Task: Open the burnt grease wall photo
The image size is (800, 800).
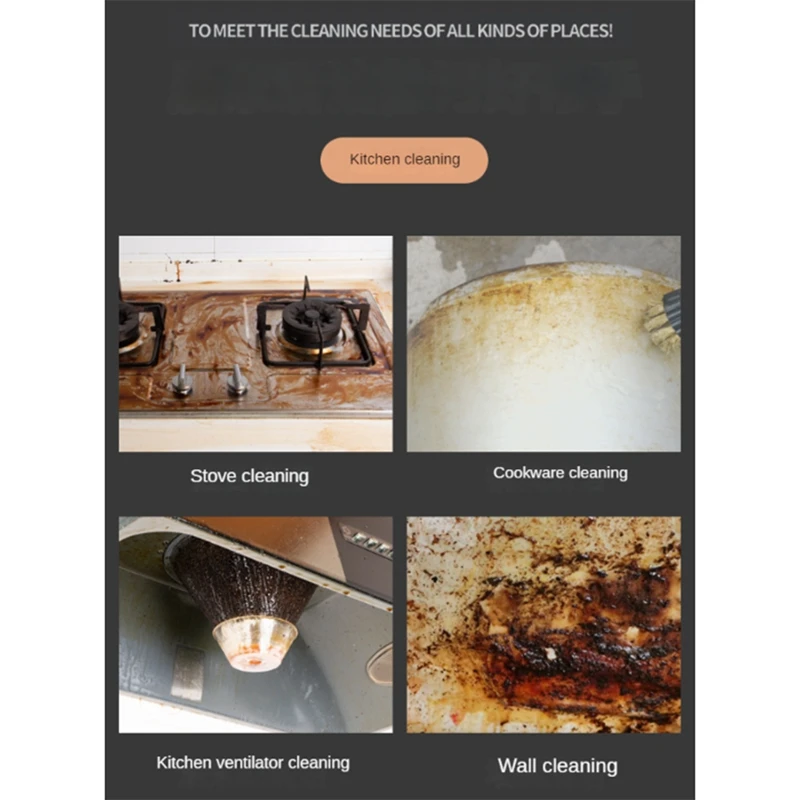Action: [x=543, y=624]
